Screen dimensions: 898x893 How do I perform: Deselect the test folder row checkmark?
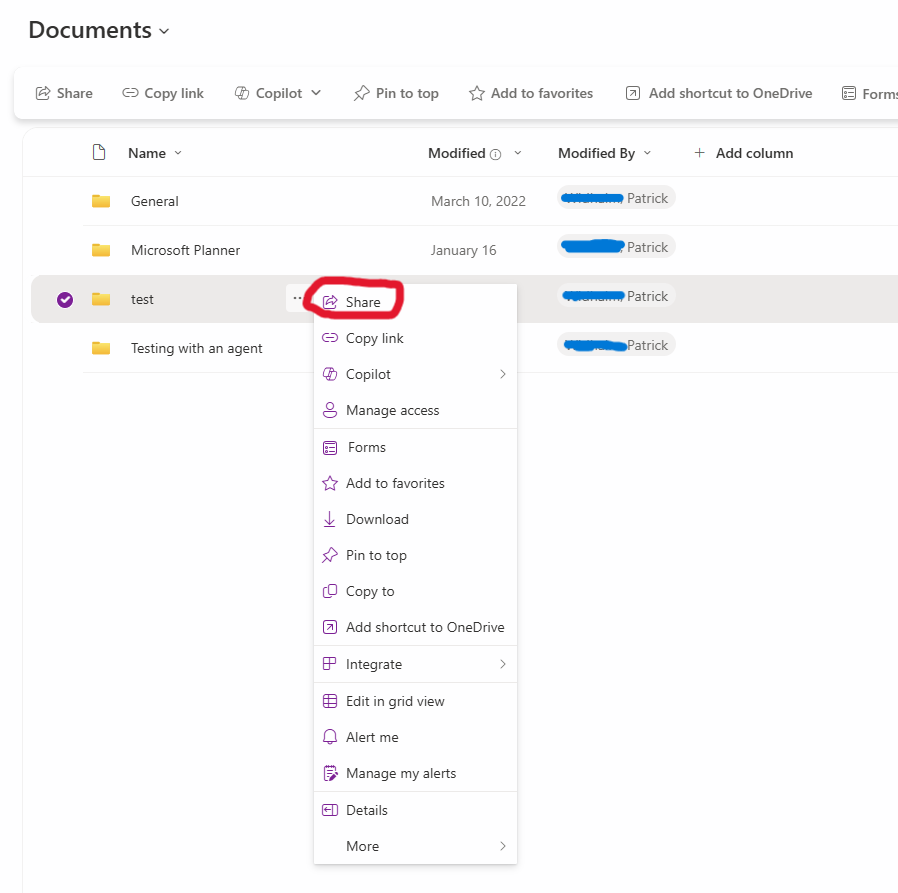click(65, 300)
